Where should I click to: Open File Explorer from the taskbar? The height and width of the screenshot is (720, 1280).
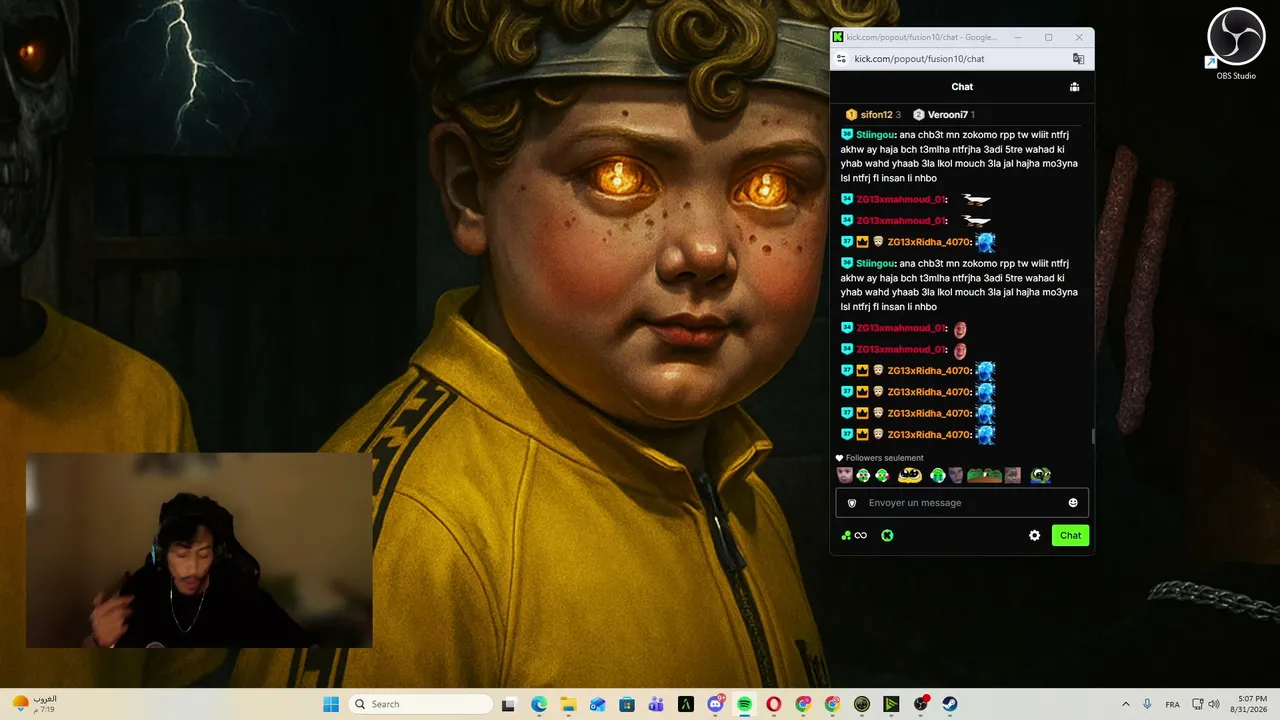click(568, 704)
